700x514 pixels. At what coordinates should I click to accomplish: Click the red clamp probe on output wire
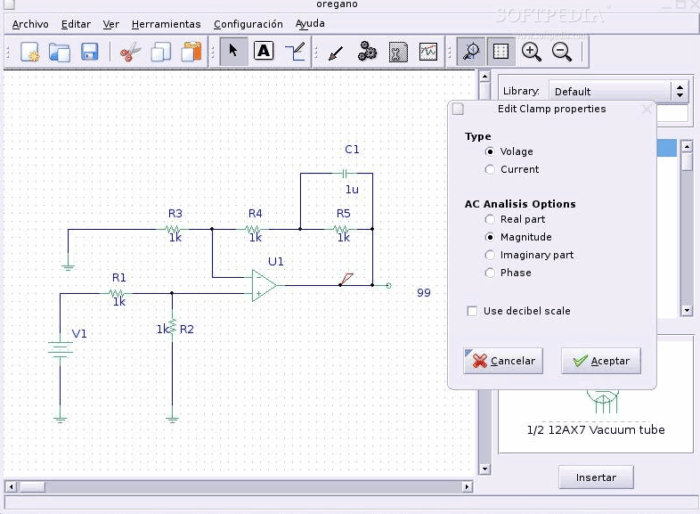(346, 279)
